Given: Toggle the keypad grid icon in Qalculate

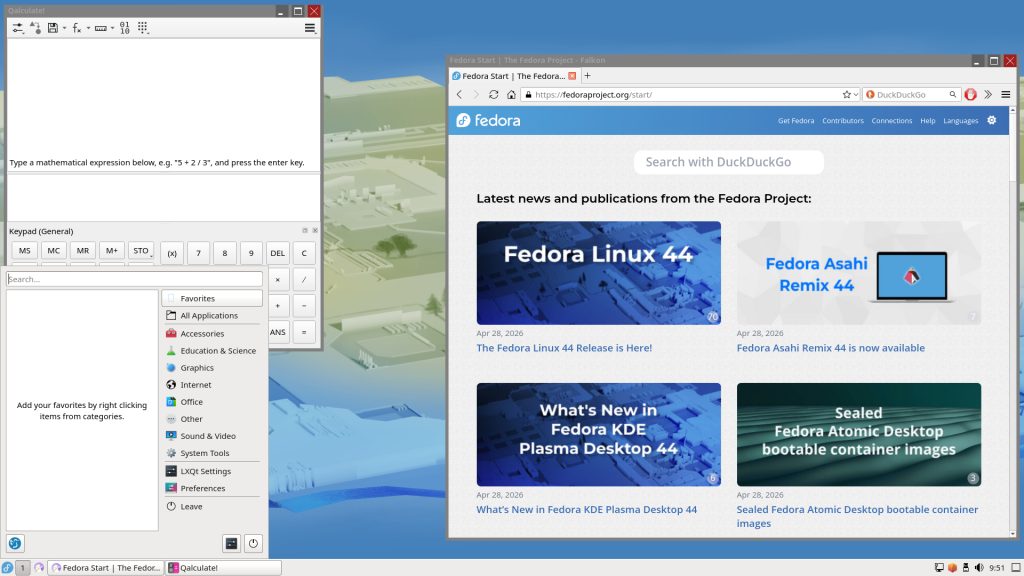Looking at the screenshot, I should tap(143, 28).
